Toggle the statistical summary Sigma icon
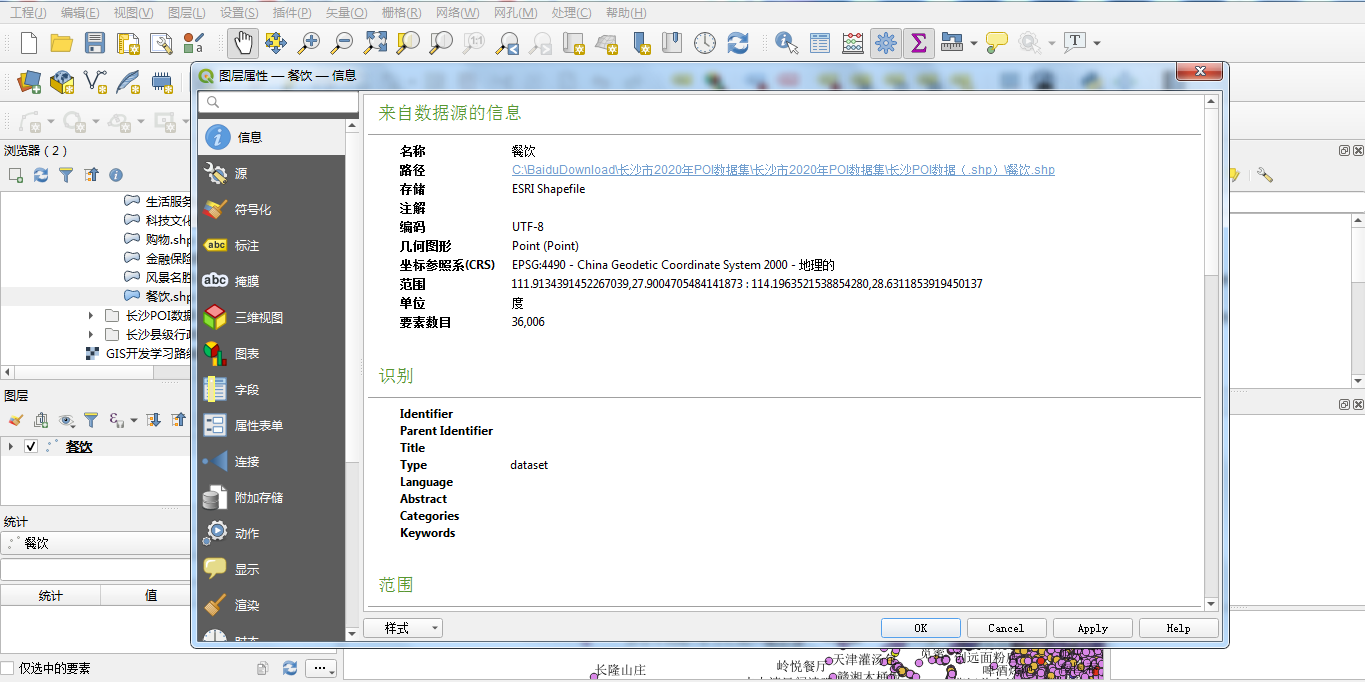1365x682 pixels. 919,43
